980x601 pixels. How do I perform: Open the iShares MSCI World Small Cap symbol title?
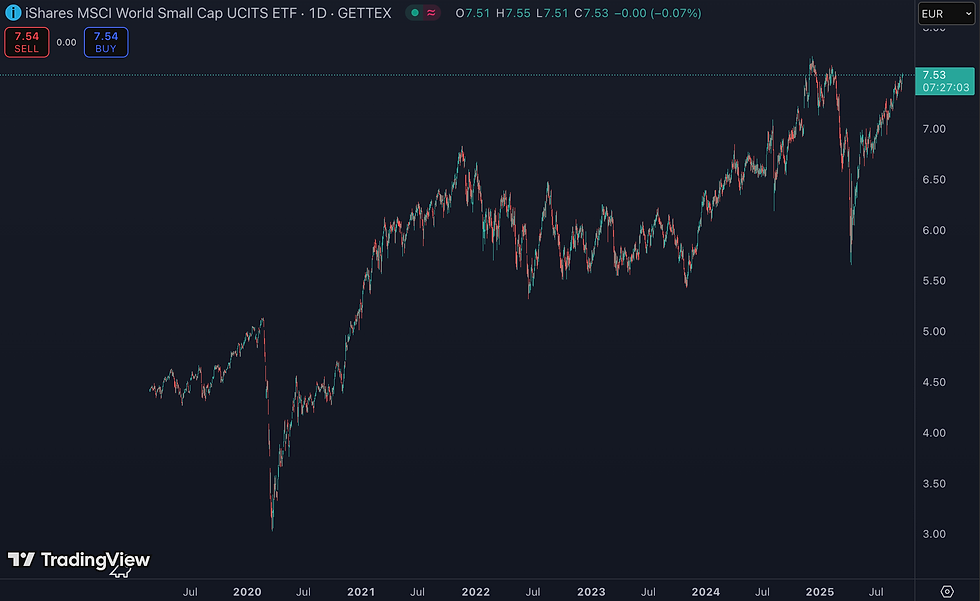coord(209,13)
